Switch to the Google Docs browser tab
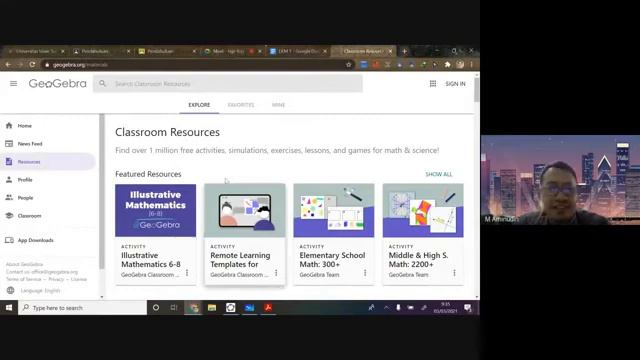Image resolution: width=640 pixels, height=360 pixels. (298, 51)
